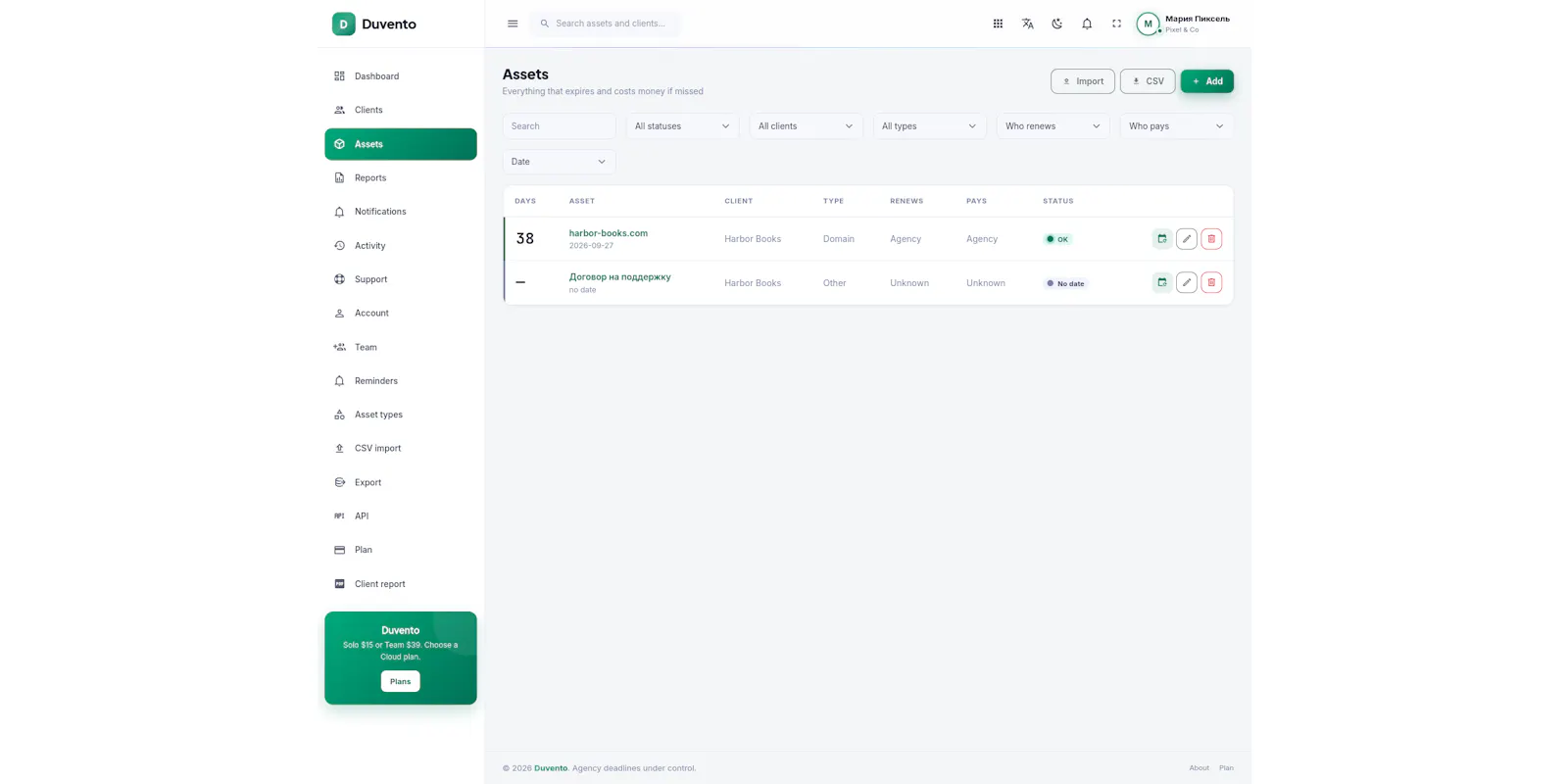Toggle dark mode moon icon
The height and width of the screenshot is (784, 1568).
(1056, 24)
